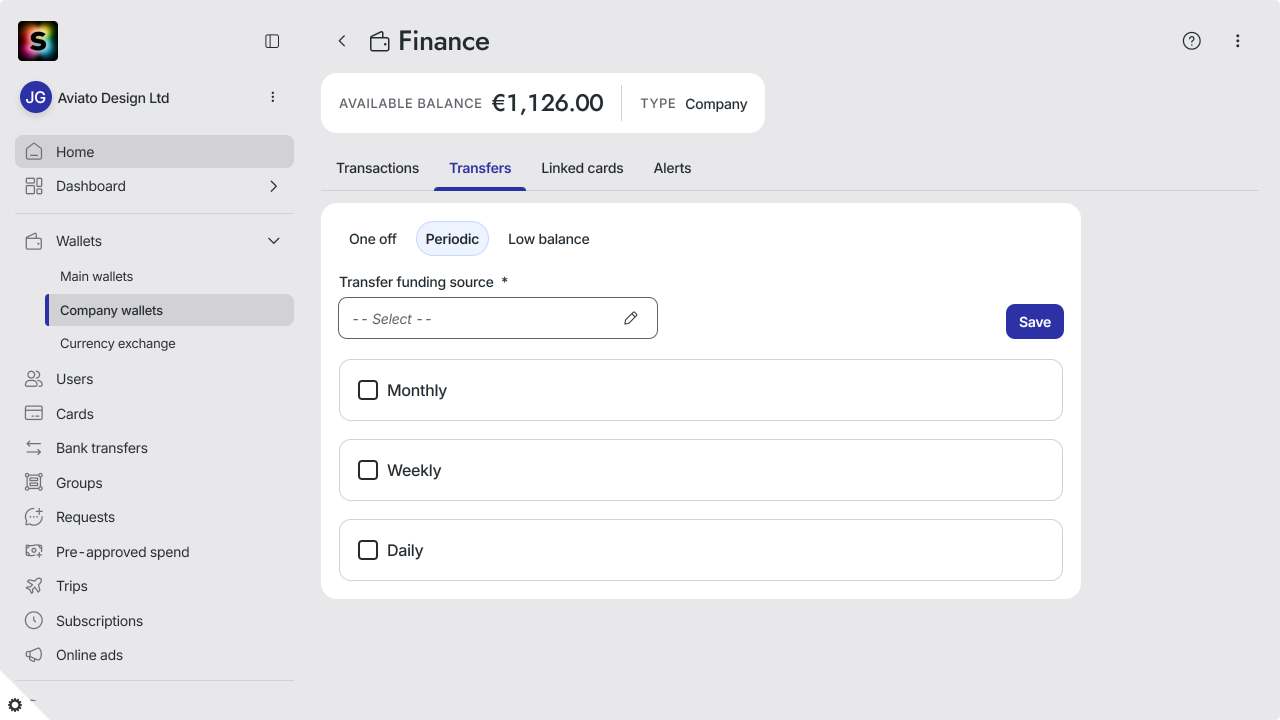Click the wallet icon beside Finance
This screenshot has height=720, width=1280.
click(379, 41)
